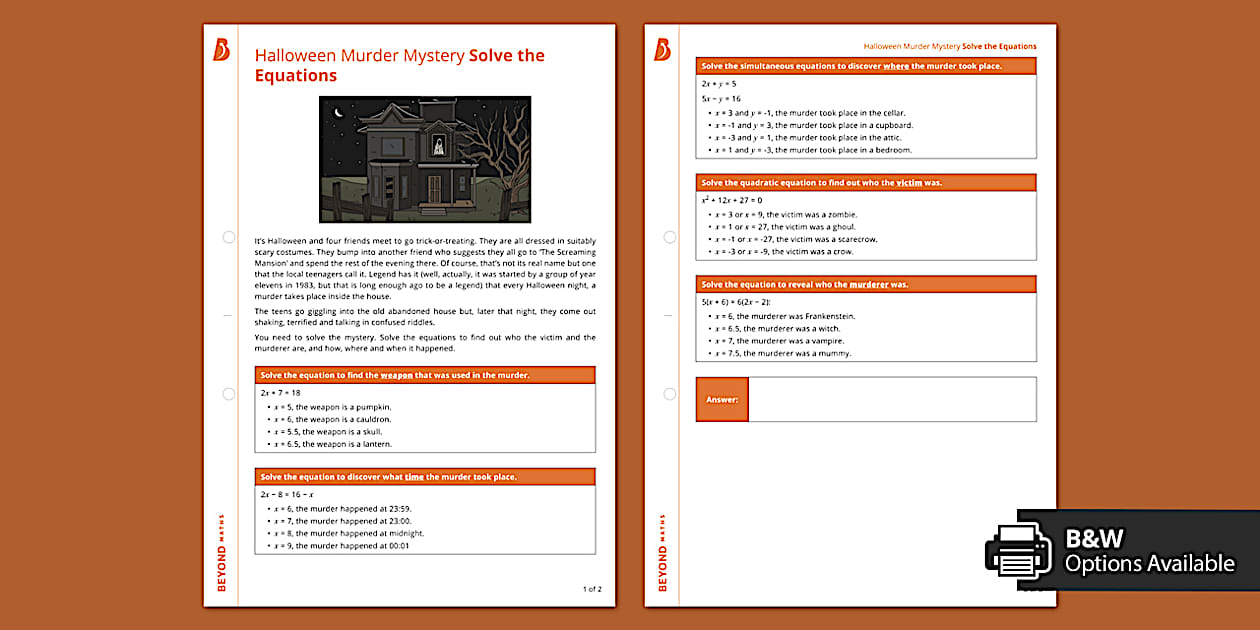The width and height of the screenshot is (1260, 630).
Task: Select the BEYOND MATHS sidebar logo on page two
Action: pyautogui.click(x=664, y=550)
